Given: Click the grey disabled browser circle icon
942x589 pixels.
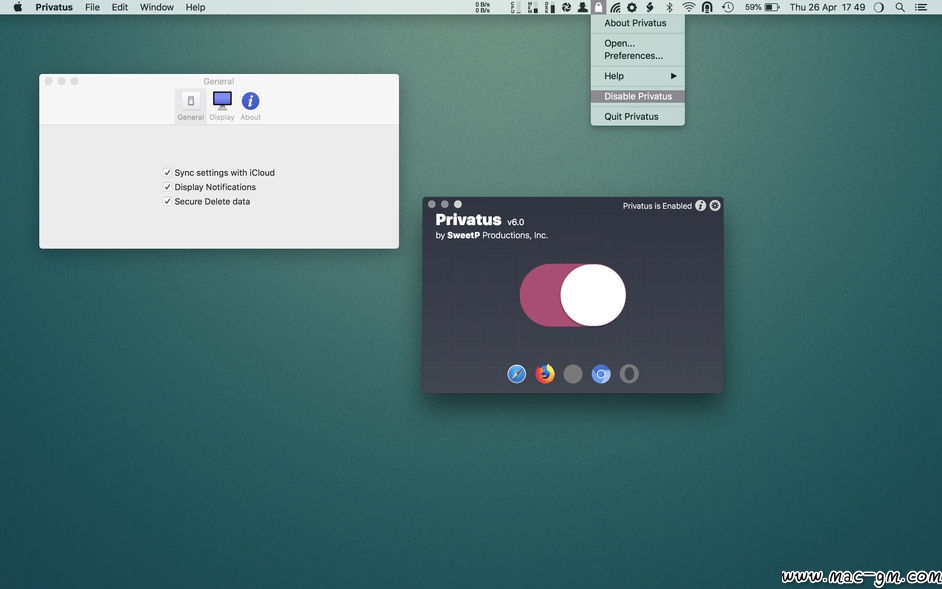Looking at the screenshot, I should 573,374.
